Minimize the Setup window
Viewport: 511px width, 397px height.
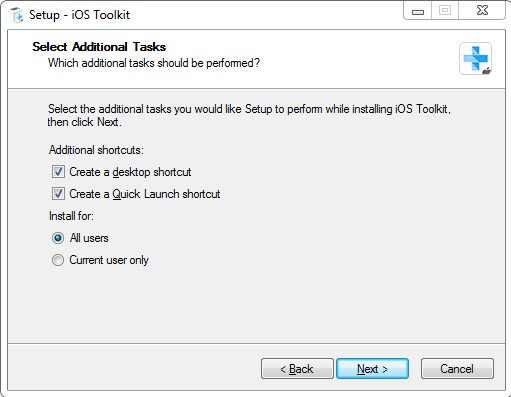tap(418, 11)
